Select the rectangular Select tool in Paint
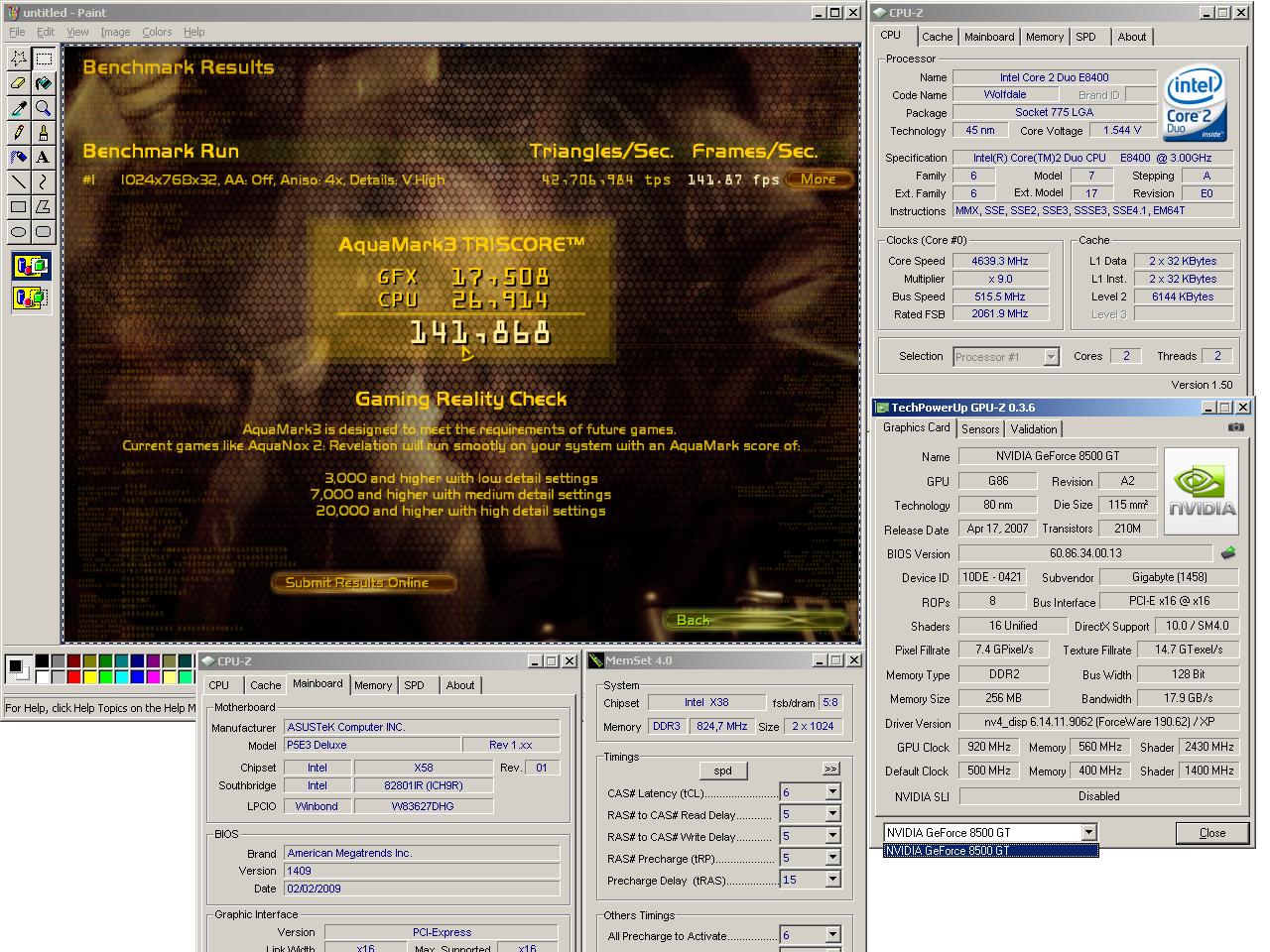The width and height of the screenshot is (1270, 952). pos(44,59)
